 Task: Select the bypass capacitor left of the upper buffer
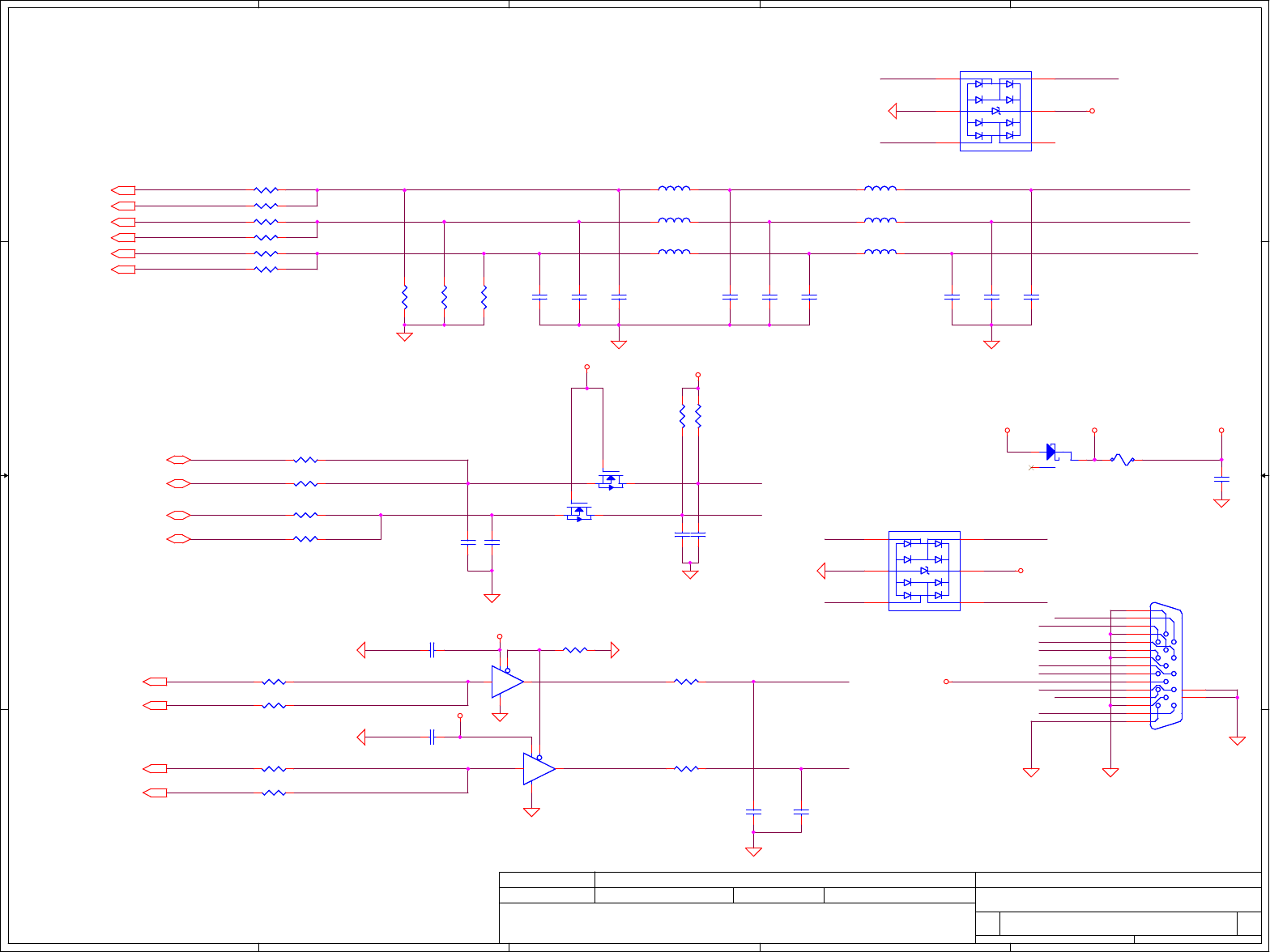tap(433, 649)
